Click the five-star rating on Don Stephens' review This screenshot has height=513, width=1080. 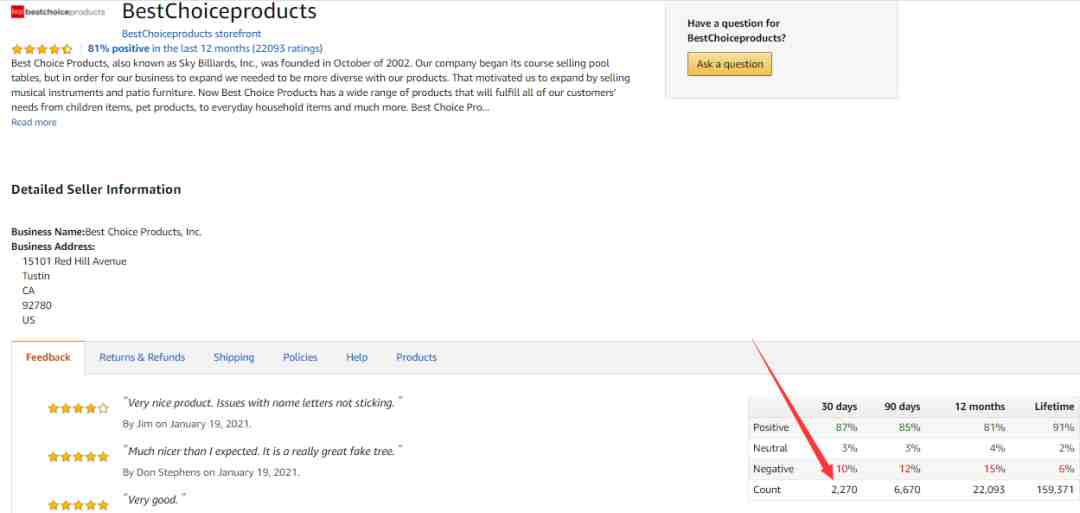coord(78,457)
